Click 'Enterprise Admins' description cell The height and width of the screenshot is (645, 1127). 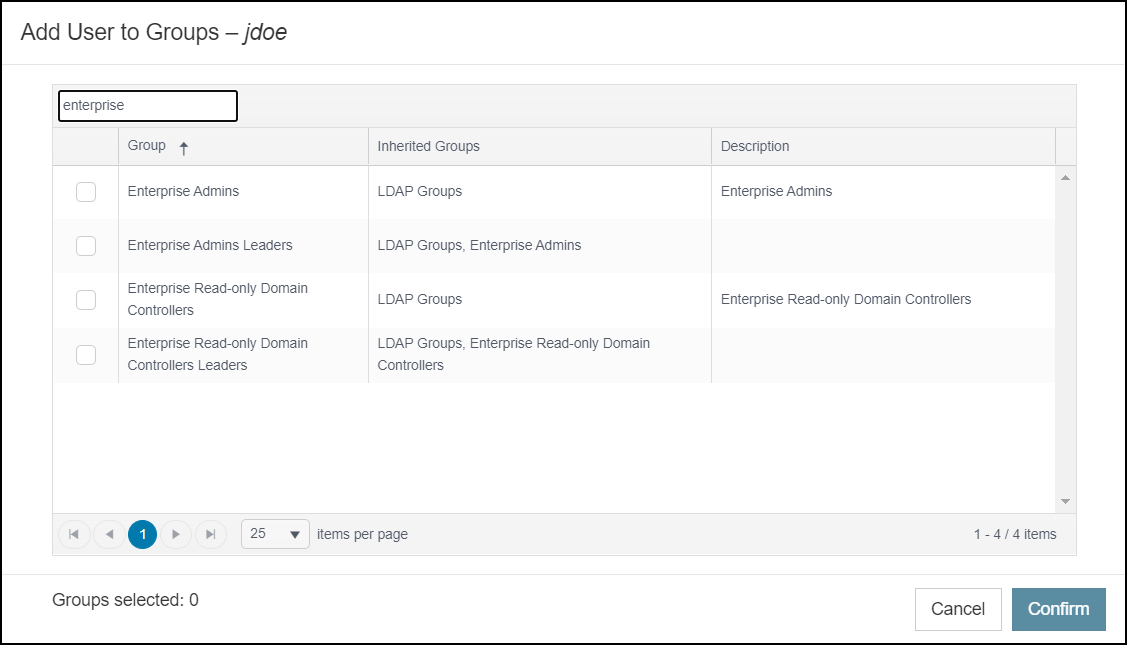(776, 191)
